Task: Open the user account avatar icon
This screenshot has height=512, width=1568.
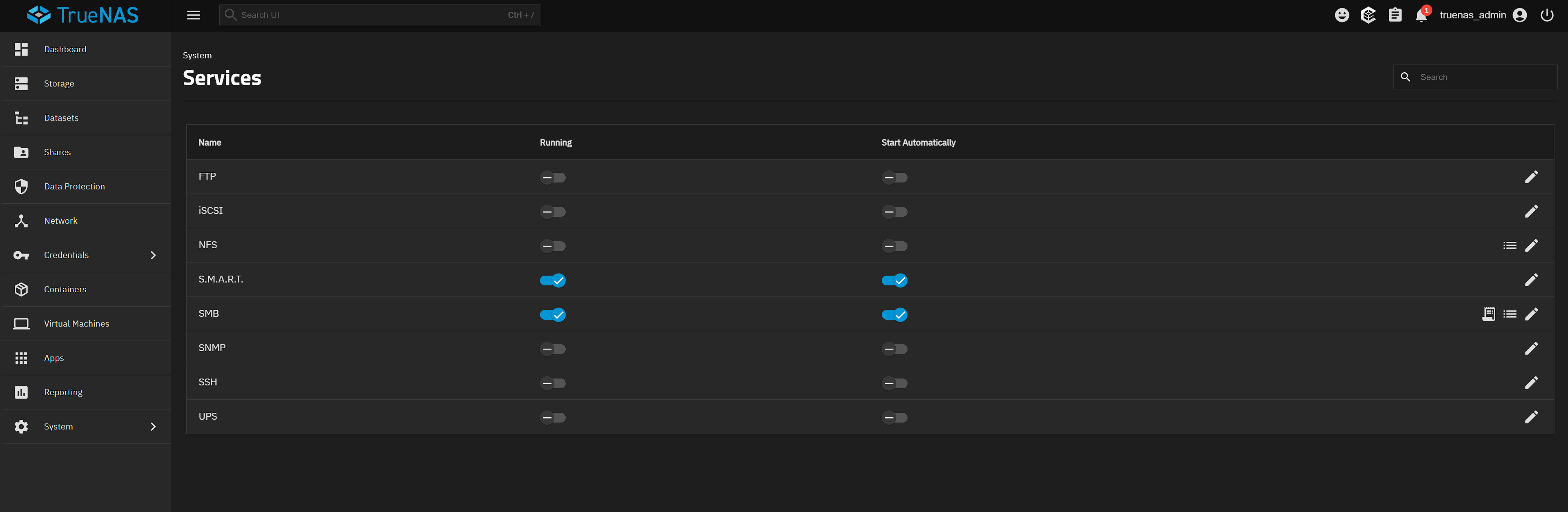Action: tap(1519, 15)
